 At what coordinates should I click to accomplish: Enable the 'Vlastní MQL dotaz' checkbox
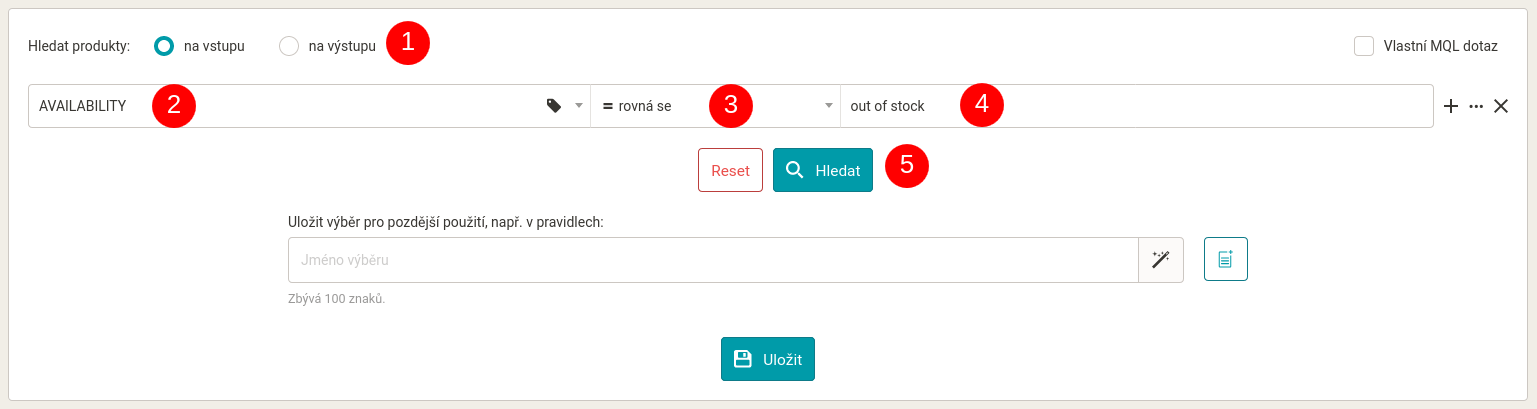pos(1364,46)
